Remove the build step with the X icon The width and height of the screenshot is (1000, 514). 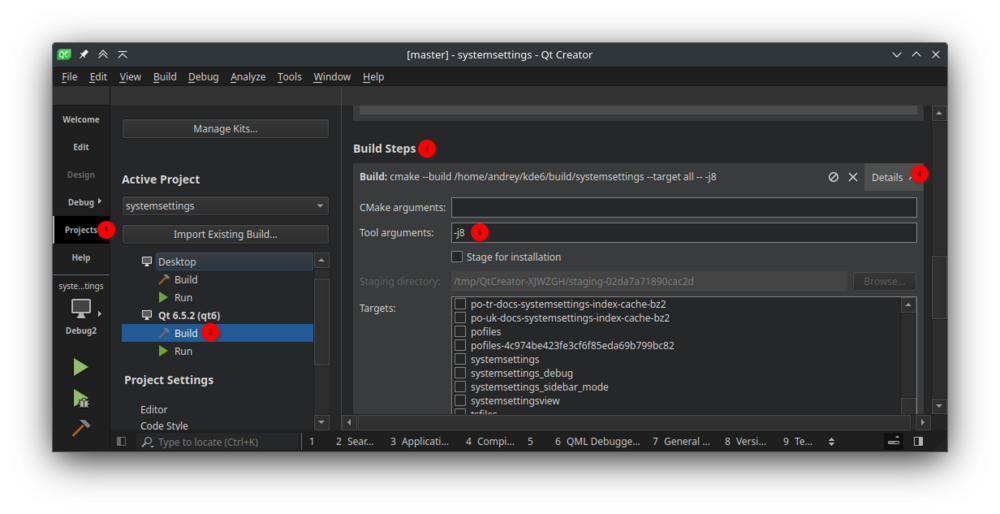pyautogui.click(x=853, y=177)
